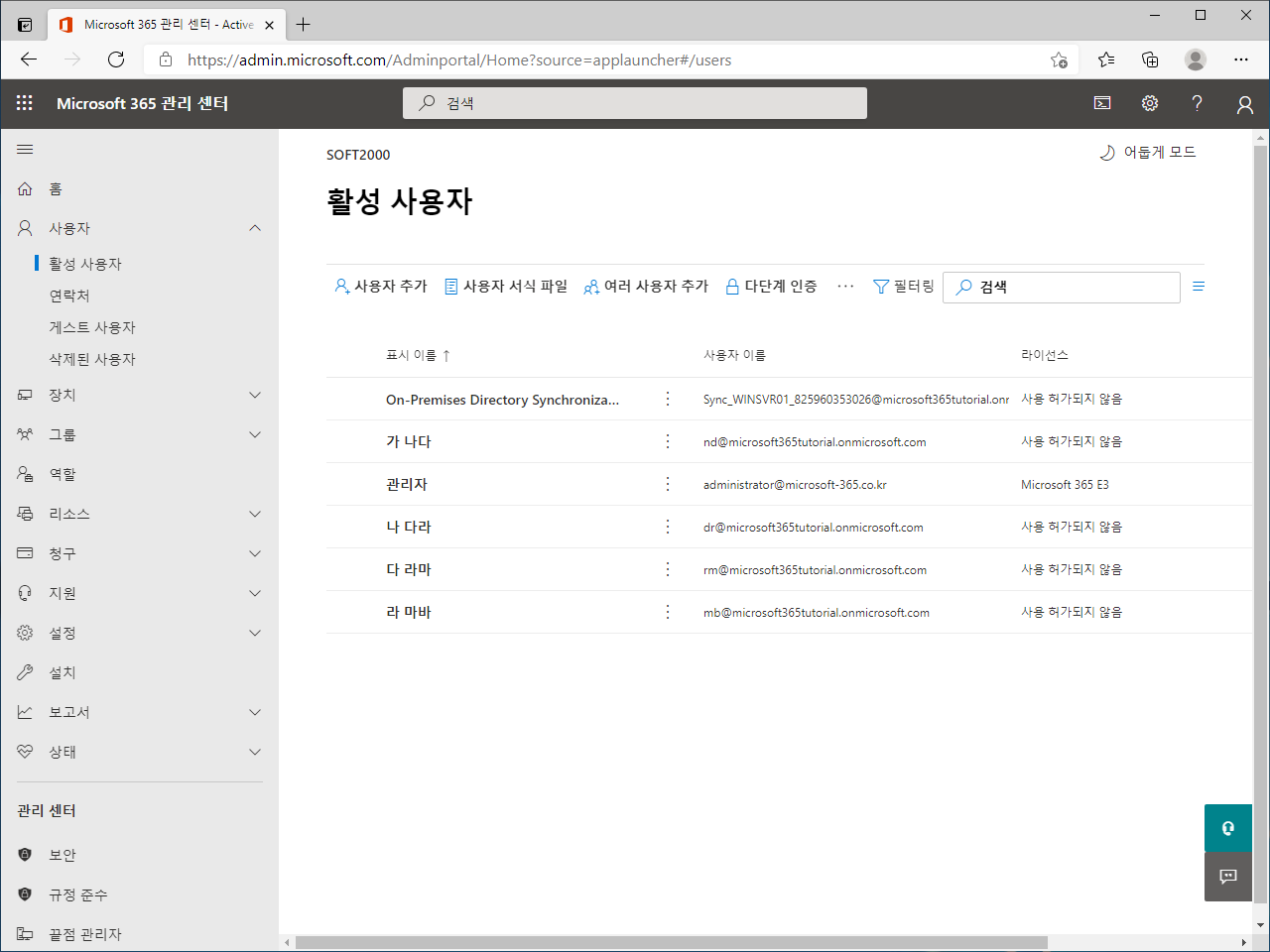
Task: Open browser settings and more menu
Action: (1241, 59)
